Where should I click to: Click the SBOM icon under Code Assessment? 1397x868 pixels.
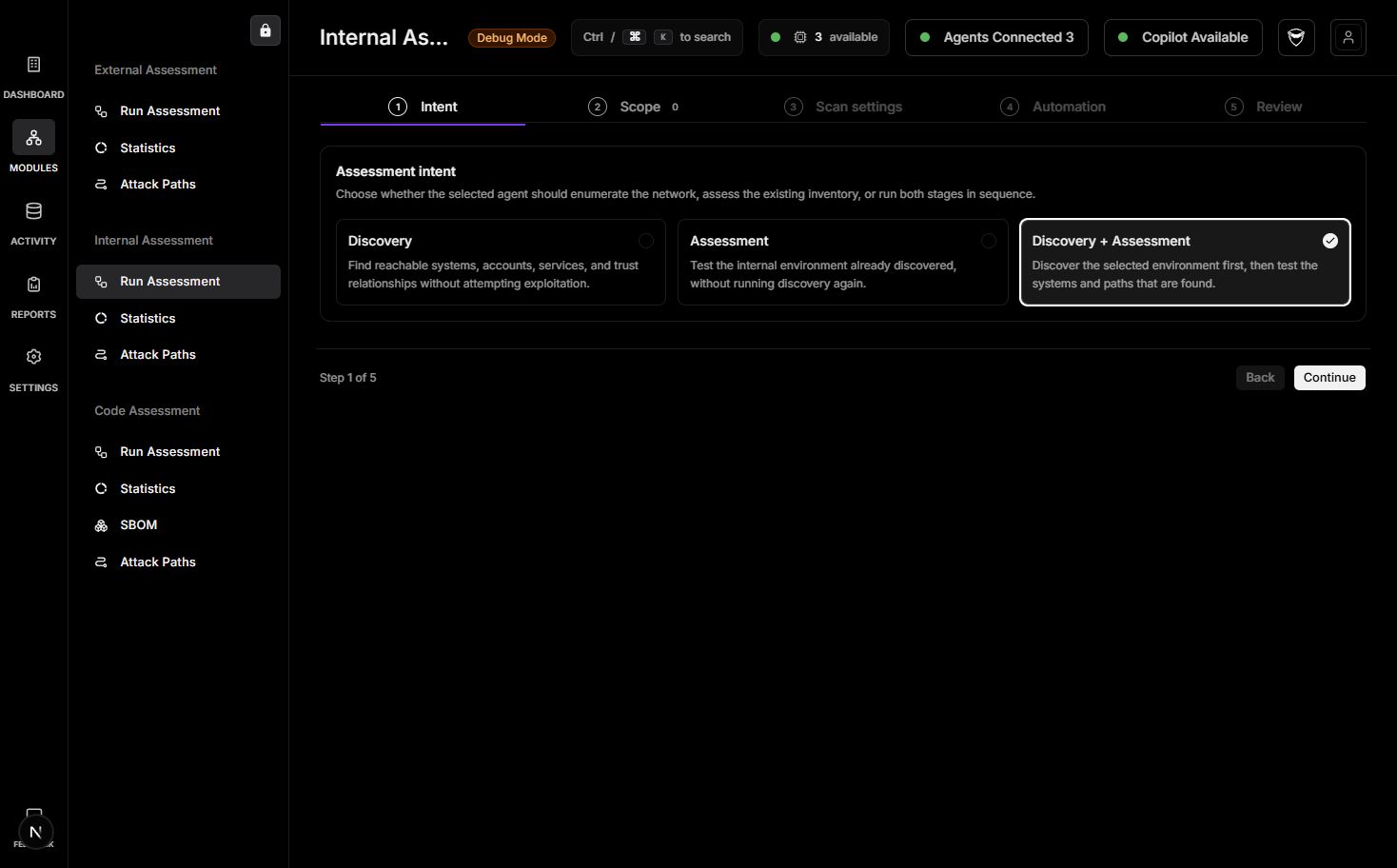tap(101, 525)
